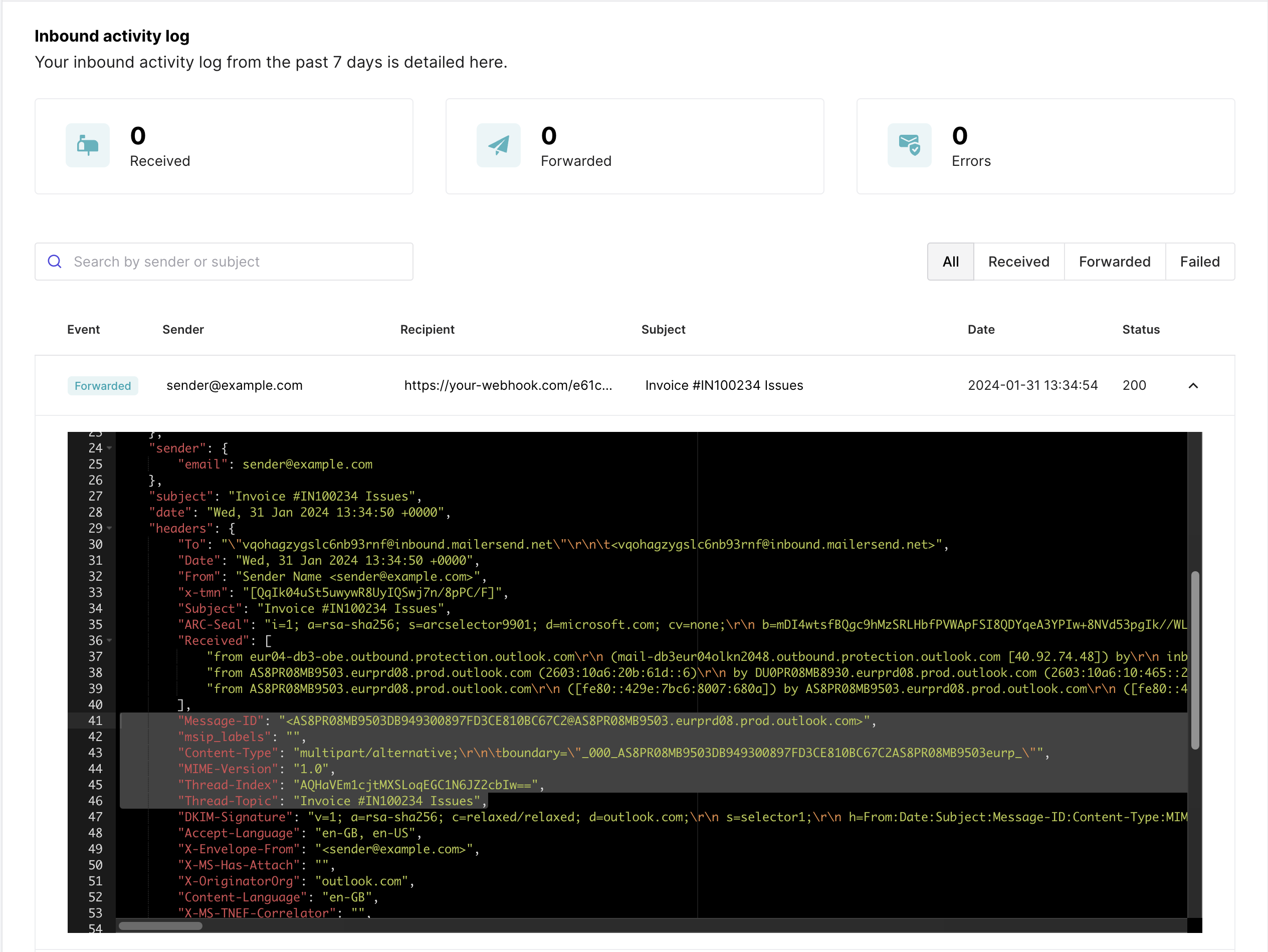Viewport: 1268px width, 952px height.
Task: Click the Event column header
Action: point(83,330)
